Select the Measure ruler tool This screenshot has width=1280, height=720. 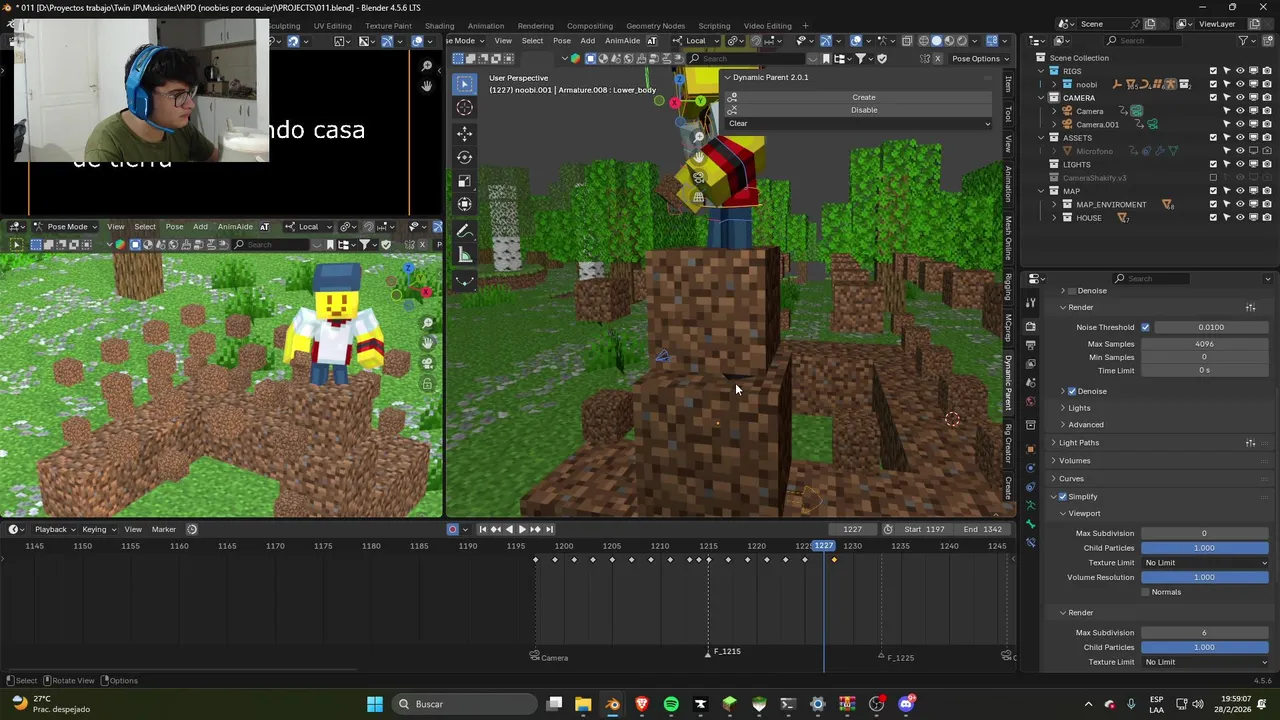click(464, 256)
